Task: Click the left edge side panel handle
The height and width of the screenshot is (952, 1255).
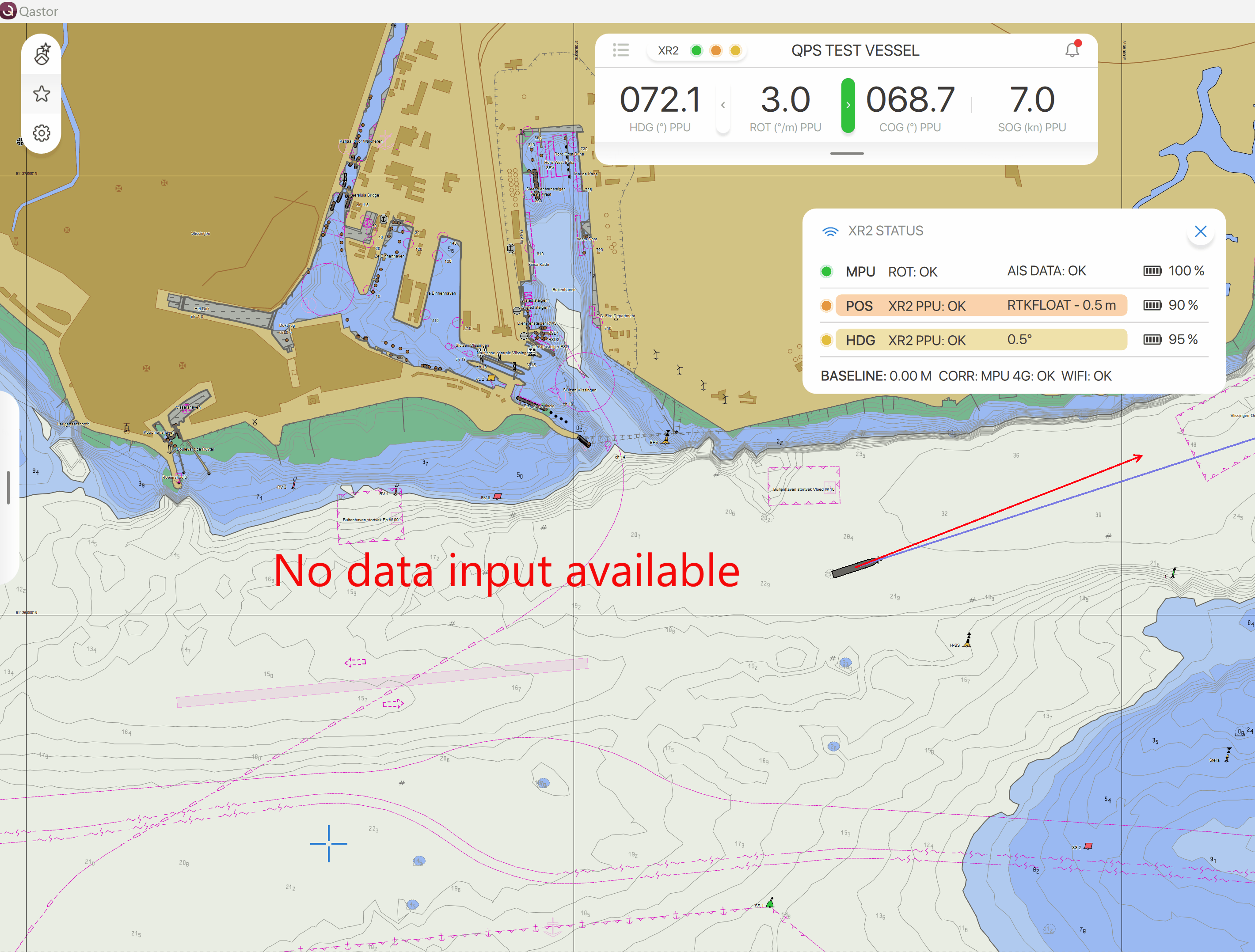Action: point(8,487)
